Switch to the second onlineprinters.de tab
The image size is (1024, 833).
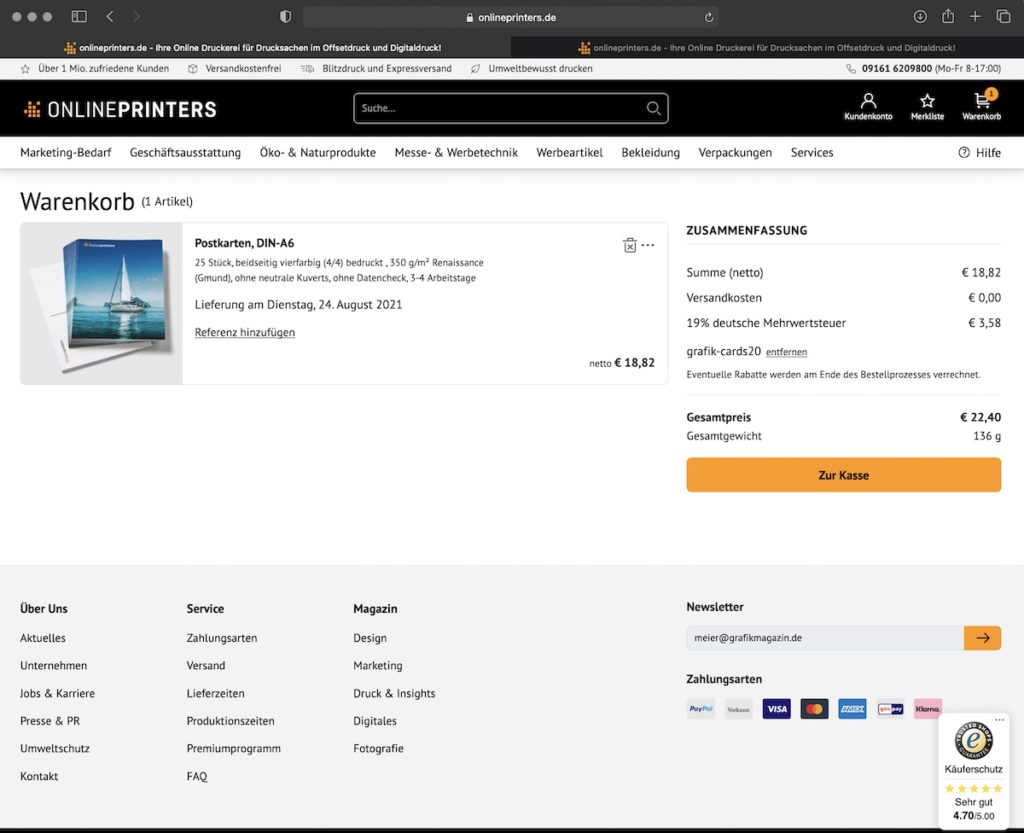click(767, 48)
